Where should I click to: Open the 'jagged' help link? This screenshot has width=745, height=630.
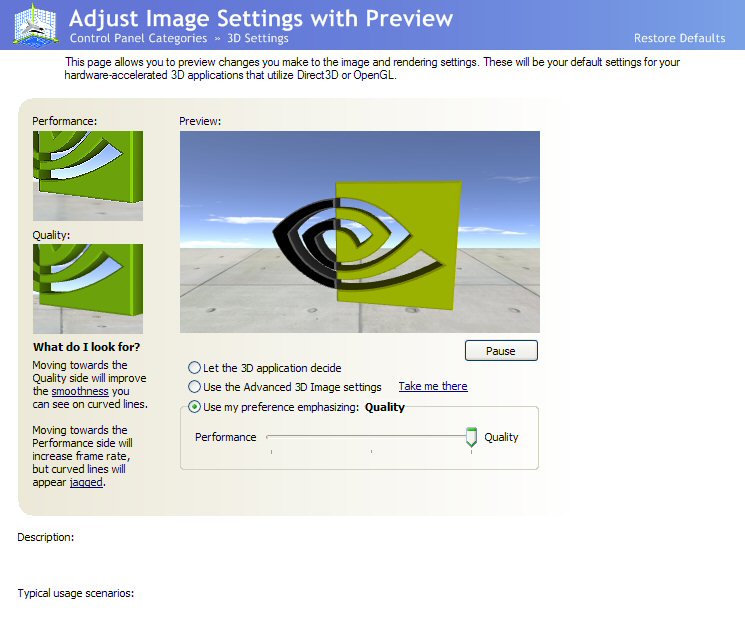pos(86,482)
